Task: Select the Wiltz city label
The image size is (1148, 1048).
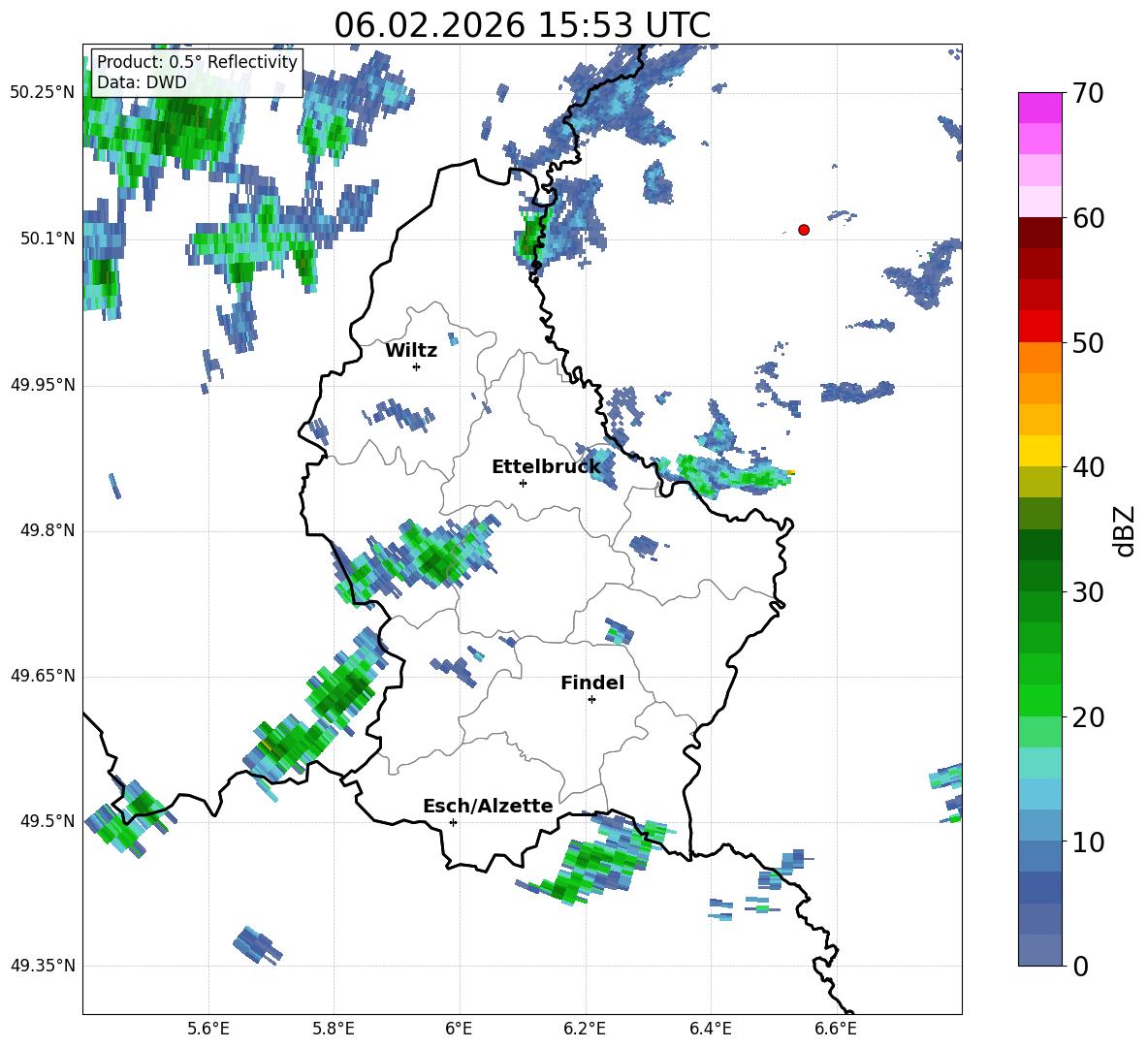Action: [411, 351]
